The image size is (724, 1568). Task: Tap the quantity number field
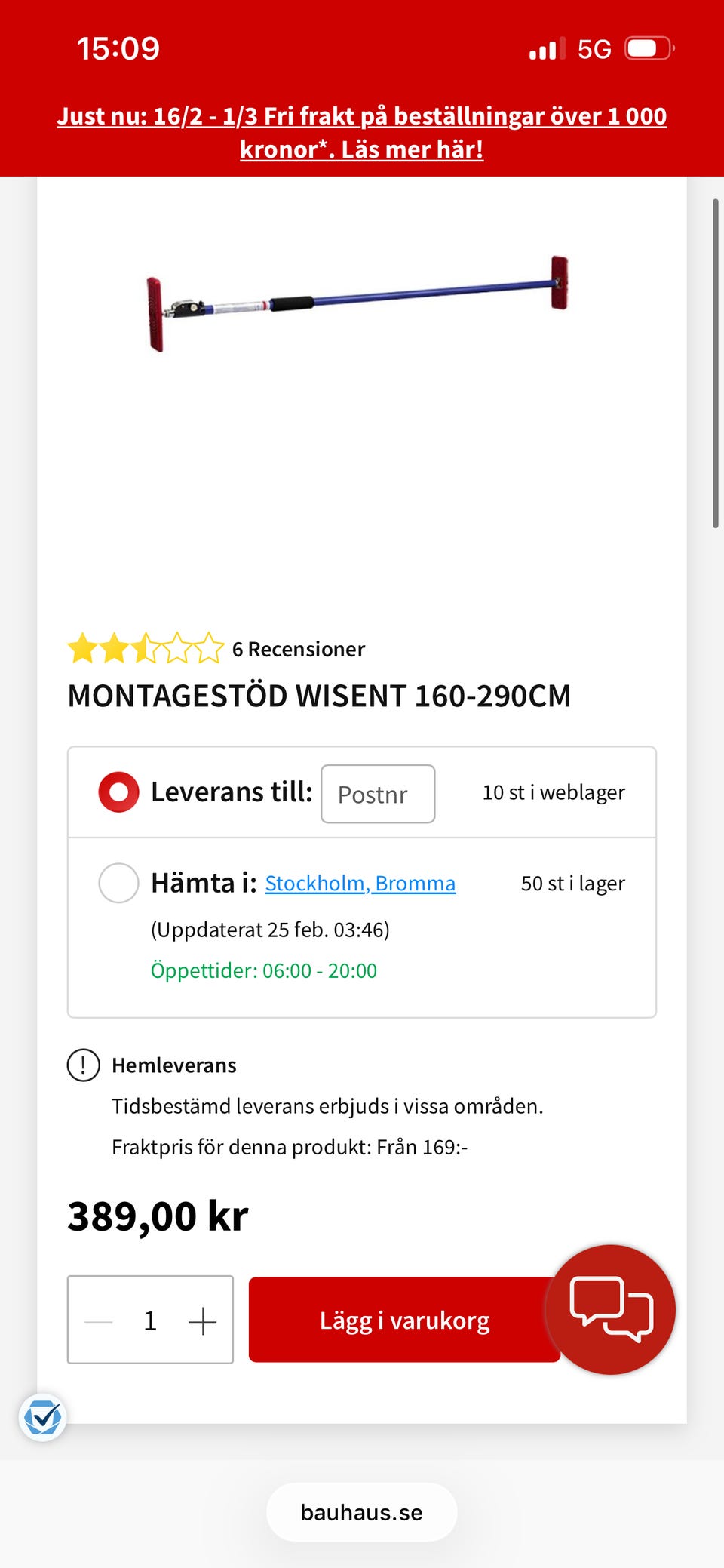(150, 1321)
